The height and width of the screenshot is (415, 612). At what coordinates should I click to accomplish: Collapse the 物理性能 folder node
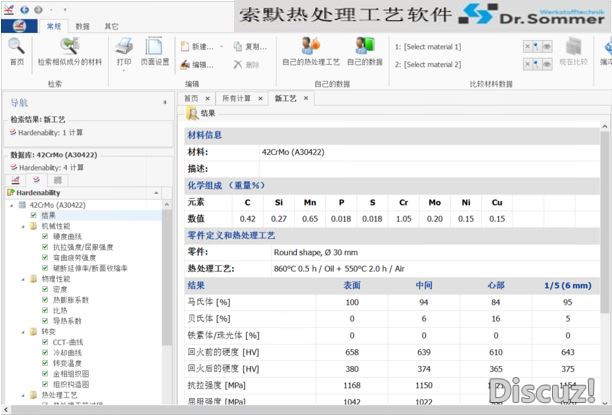(23, 279)
